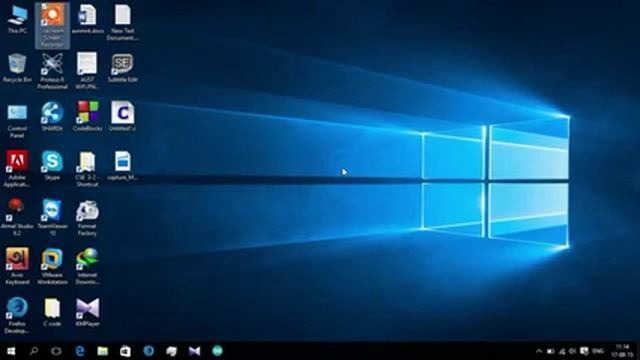The height and width of the screenshot is (360, 640).
Task: Select the Proteus 8 Professional shortcut
Action: point(52,71)
